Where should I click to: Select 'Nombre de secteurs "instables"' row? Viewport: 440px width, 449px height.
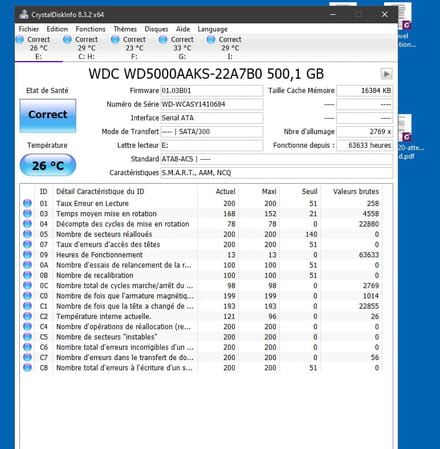[202, 337]
